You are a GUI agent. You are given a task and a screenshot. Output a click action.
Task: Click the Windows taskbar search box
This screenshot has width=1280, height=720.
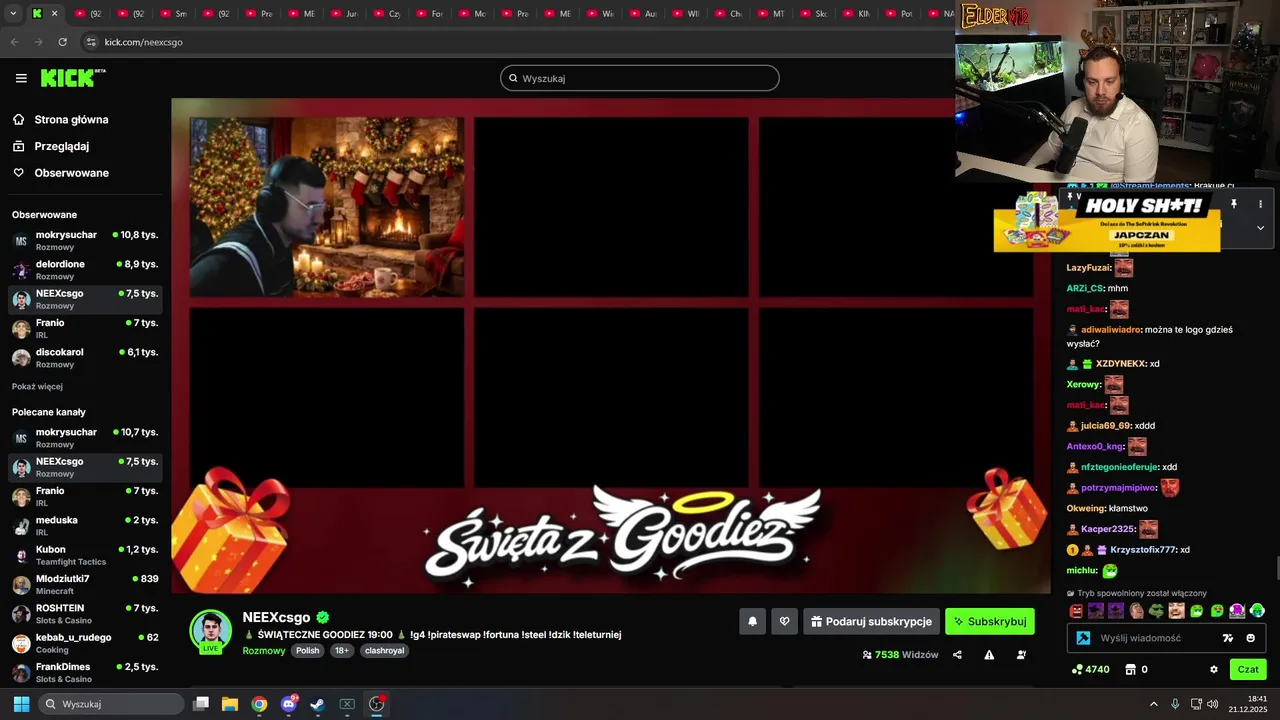[112, 704]
